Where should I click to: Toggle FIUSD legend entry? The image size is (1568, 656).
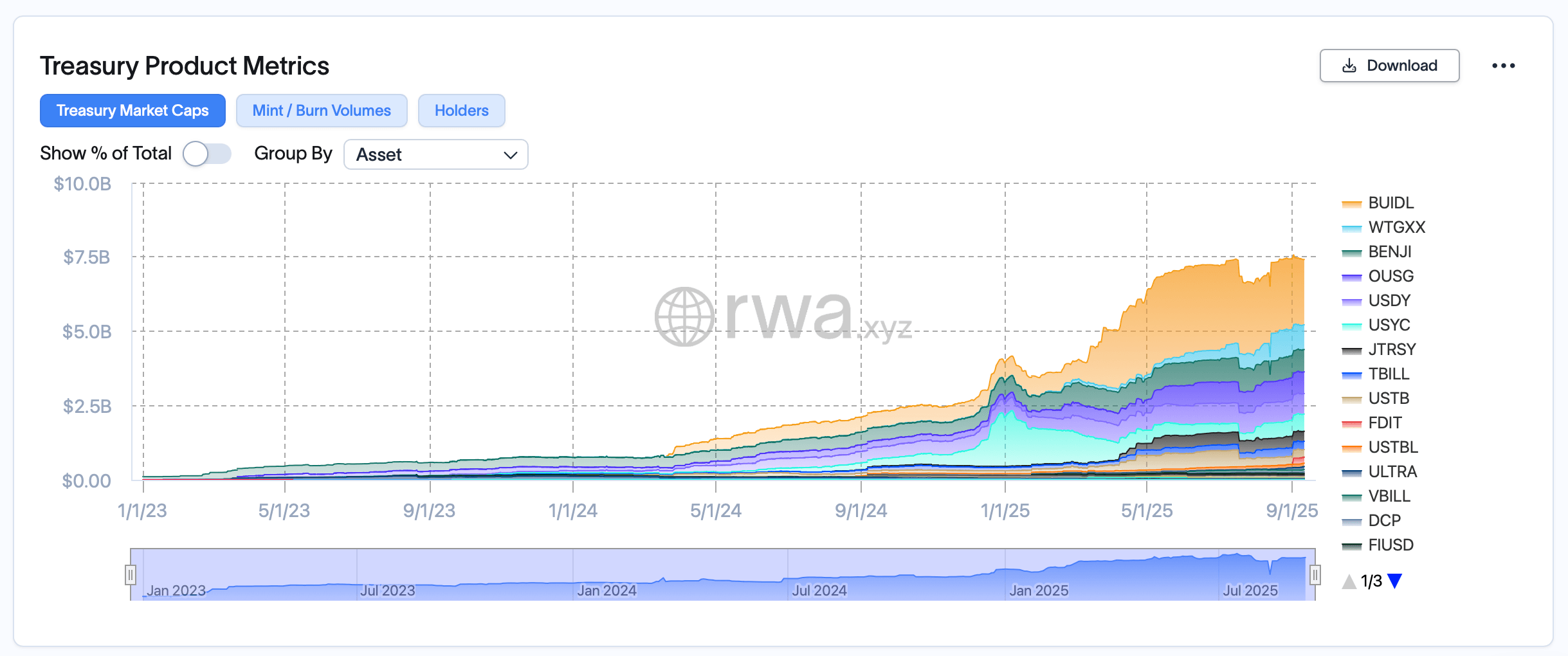pos(1390,545)
